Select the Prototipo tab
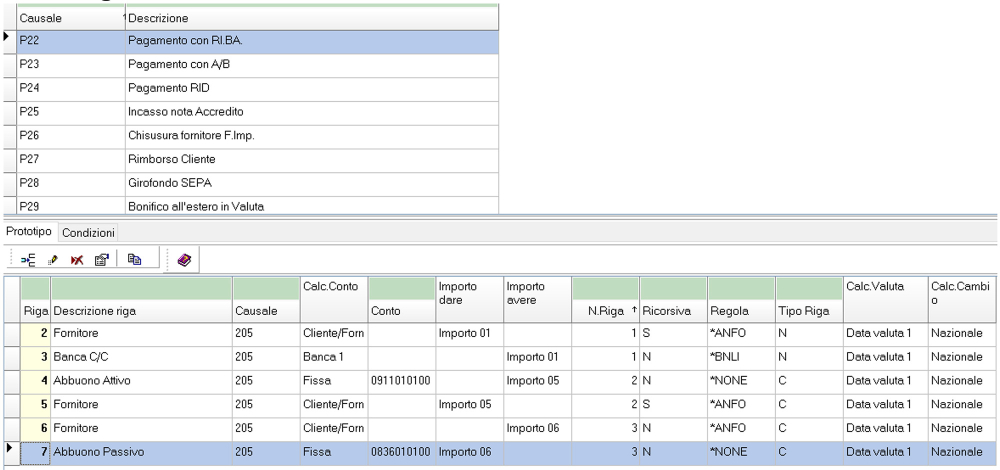 (30, 233)
